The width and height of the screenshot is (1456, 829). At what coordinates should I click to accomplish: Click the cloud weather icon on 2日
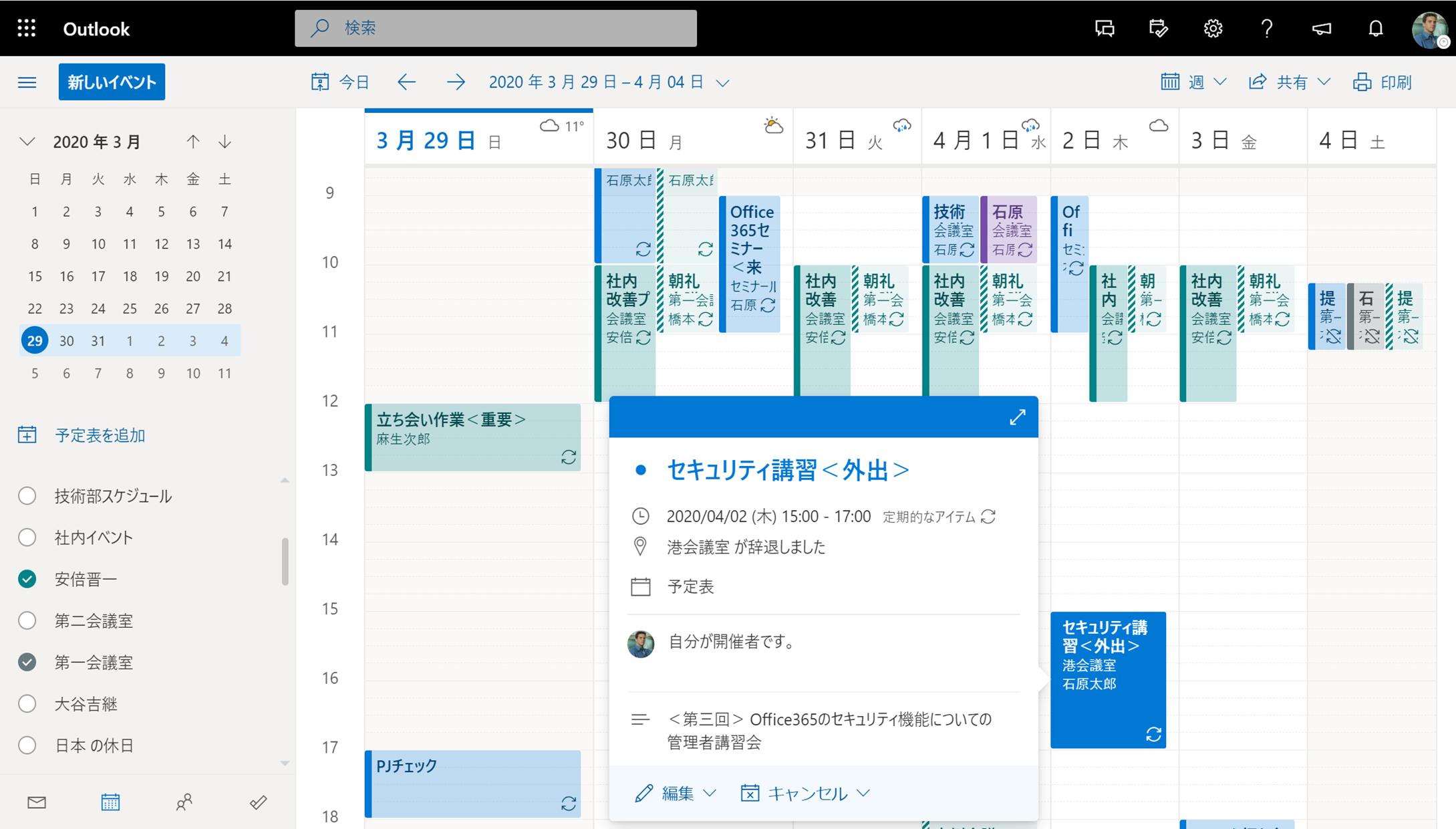point(1158,125)
